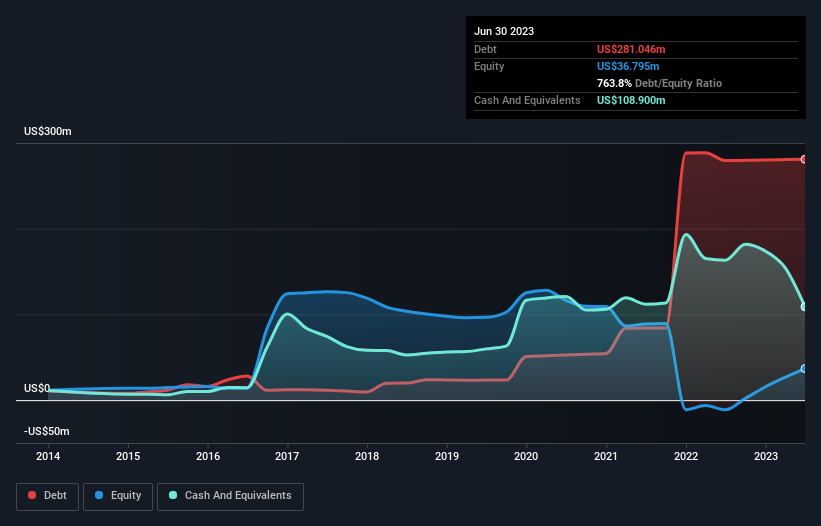Image resolution: width=821 pixels, height=526 pixels.
Task: Click the Jun 30 2023 tooltip date
Action: 504,31
